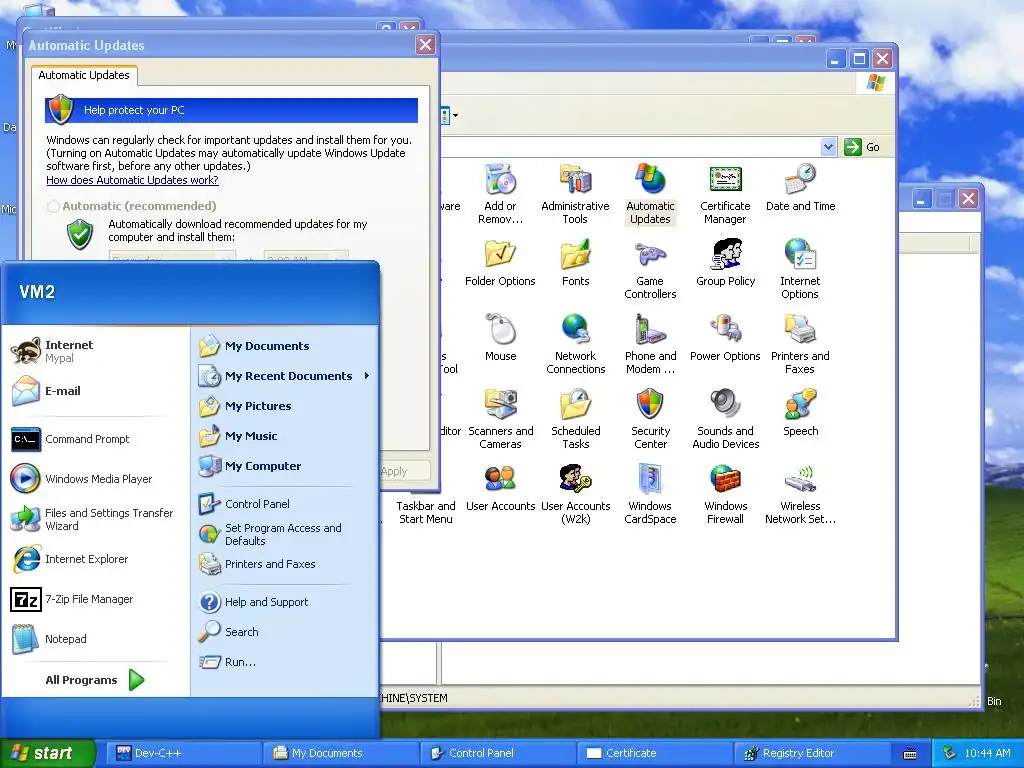The width and height of the screenshot is (1024, 768).
Task: Open Run dialog from Start menu
Action: (x=284, y=662)
